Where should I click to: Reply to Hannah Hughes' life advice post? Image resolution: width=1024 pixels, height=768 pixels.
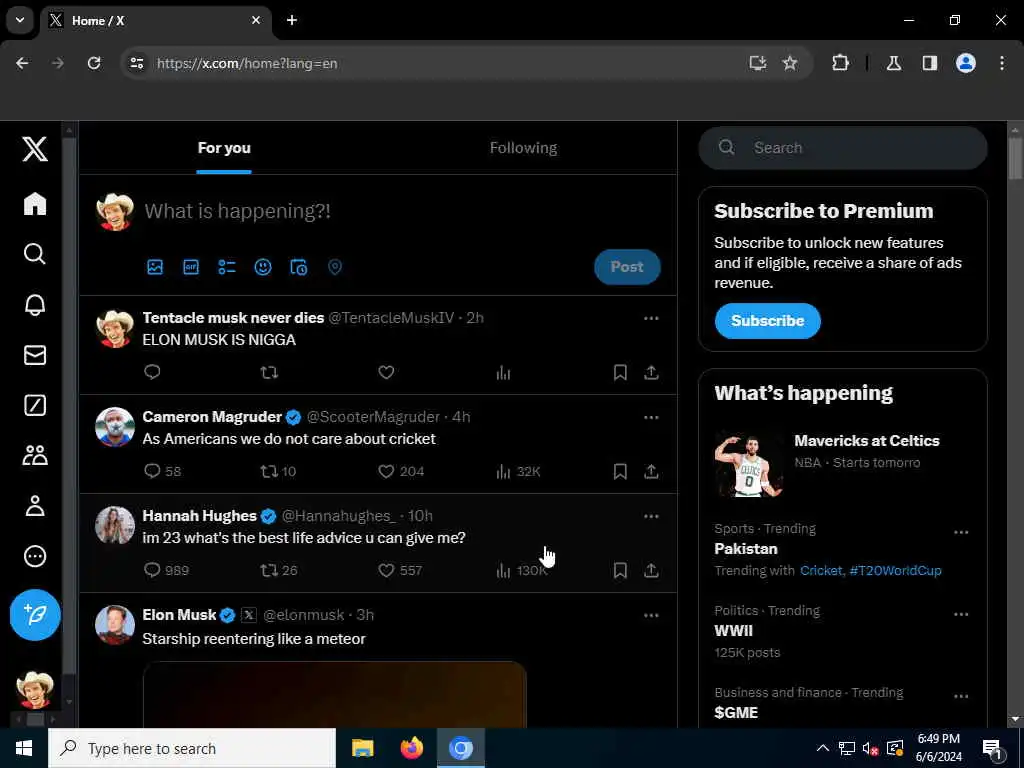tap(166, 570)
